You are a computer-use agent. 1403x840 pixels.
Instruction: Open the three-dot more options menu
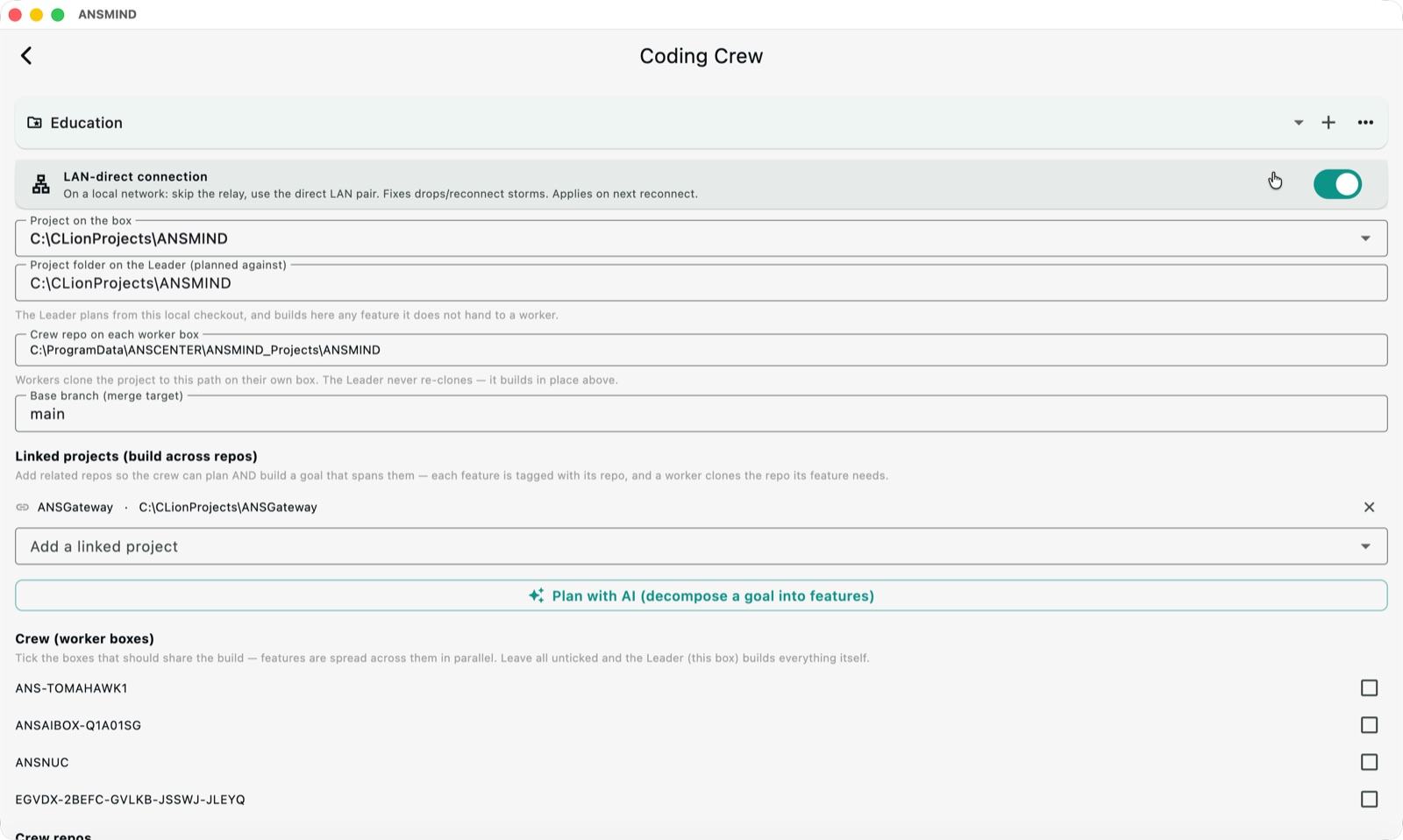pos(1365,123)
